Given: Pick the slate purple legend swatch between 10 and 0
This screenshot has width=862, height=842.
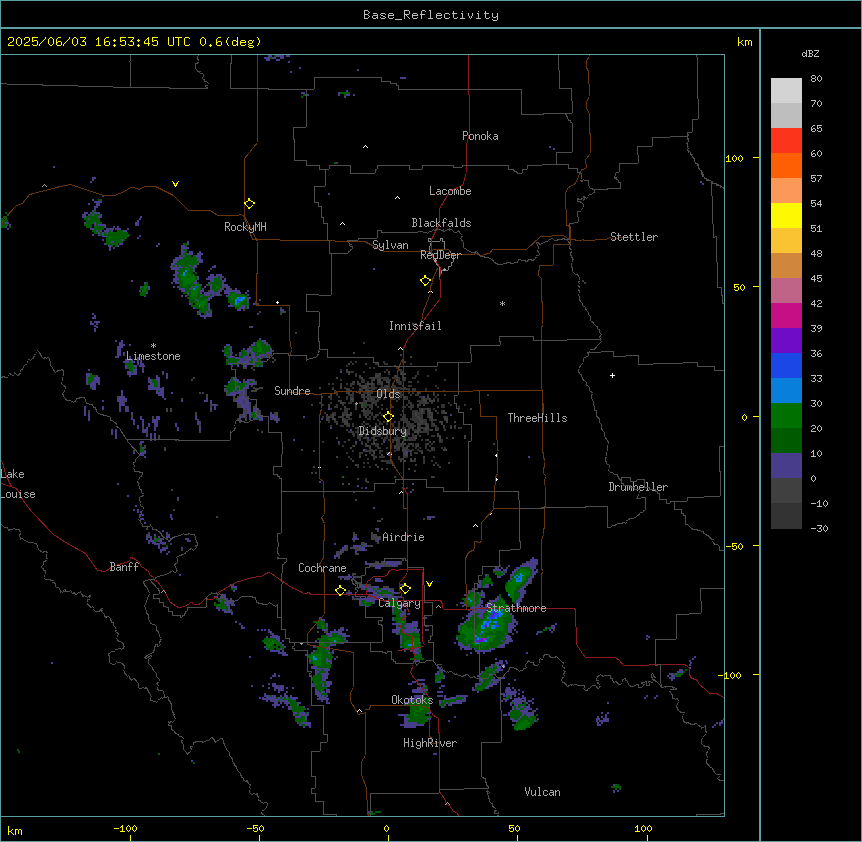Looking at the screenshot, I should coord(786,466).
